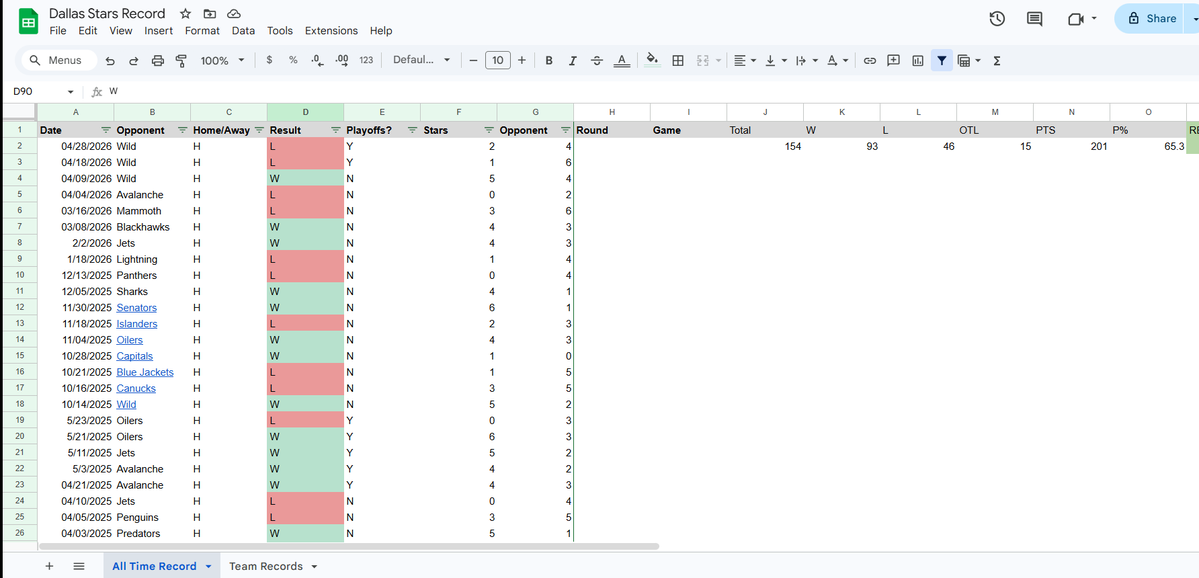Open the Data menu
The image size is (1199, 578).
(243, 31)
